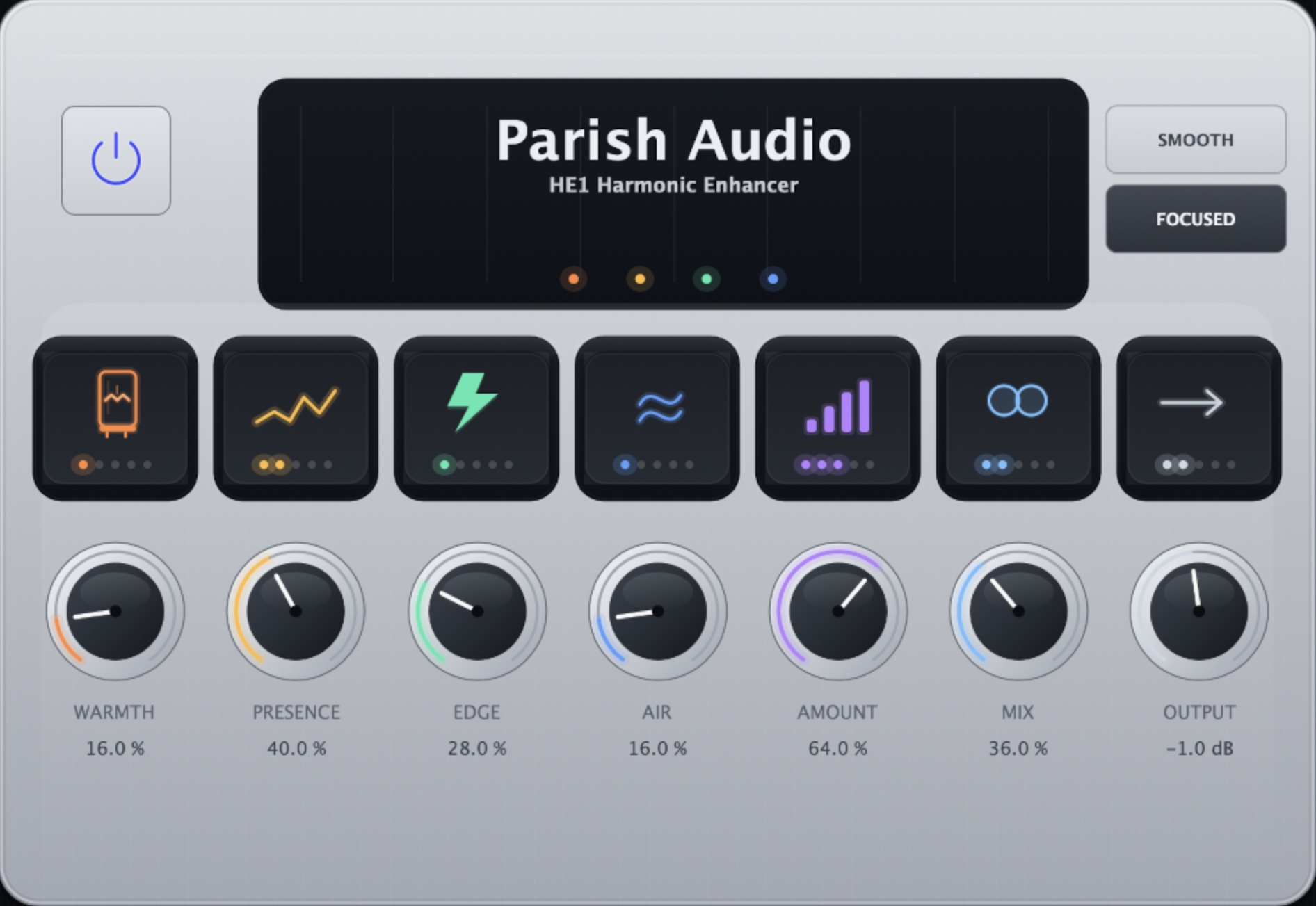Viewport: 1316px width, 906px height.
Task: Click the green dot in the display
Action: (707, 279)
